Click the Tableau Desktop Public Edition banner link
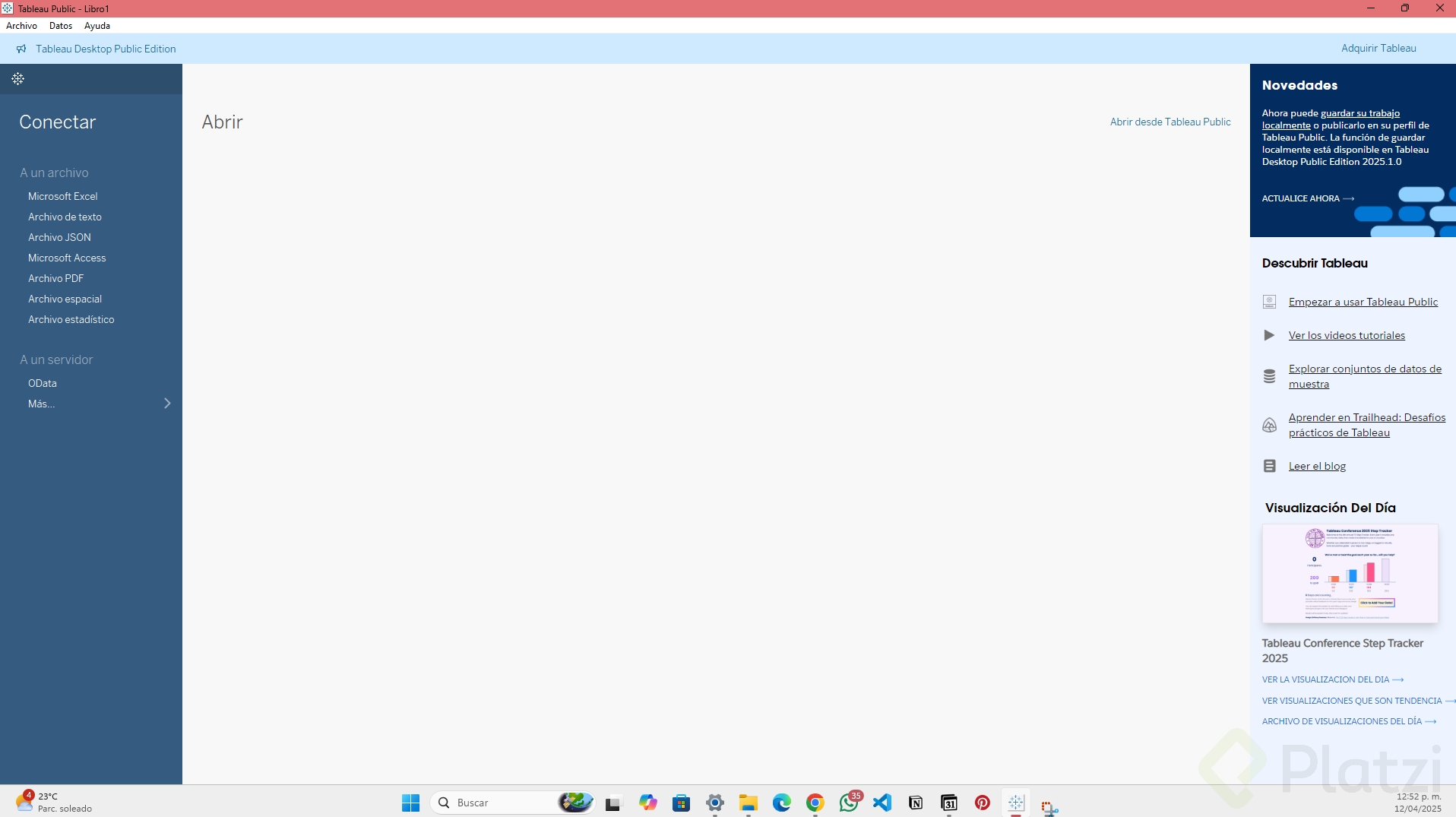This screenshot has height=817, width=1456. 106,49
